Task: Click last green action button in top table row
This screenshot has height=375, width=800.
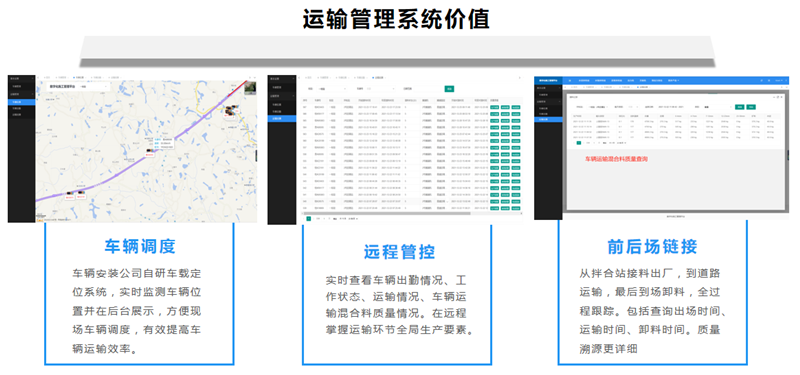Action: coord(517,107)
